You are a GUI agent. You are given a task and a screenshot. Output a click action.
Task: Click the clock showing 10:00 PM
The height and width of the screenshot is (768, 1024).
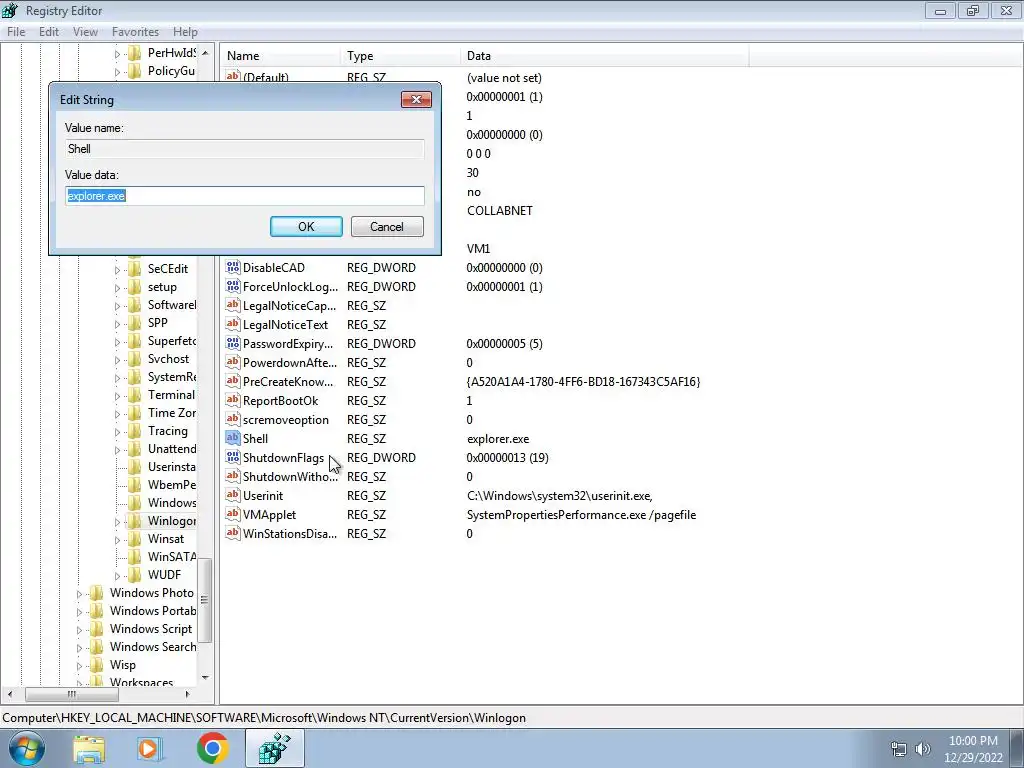point(972,741)
